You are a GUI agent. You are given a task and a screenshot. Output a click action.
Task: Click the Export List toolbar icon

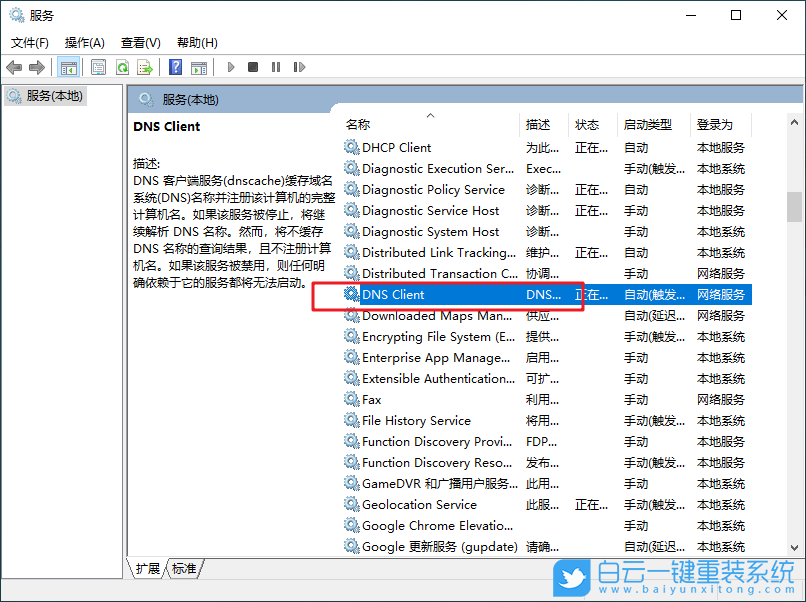[146, 67]
